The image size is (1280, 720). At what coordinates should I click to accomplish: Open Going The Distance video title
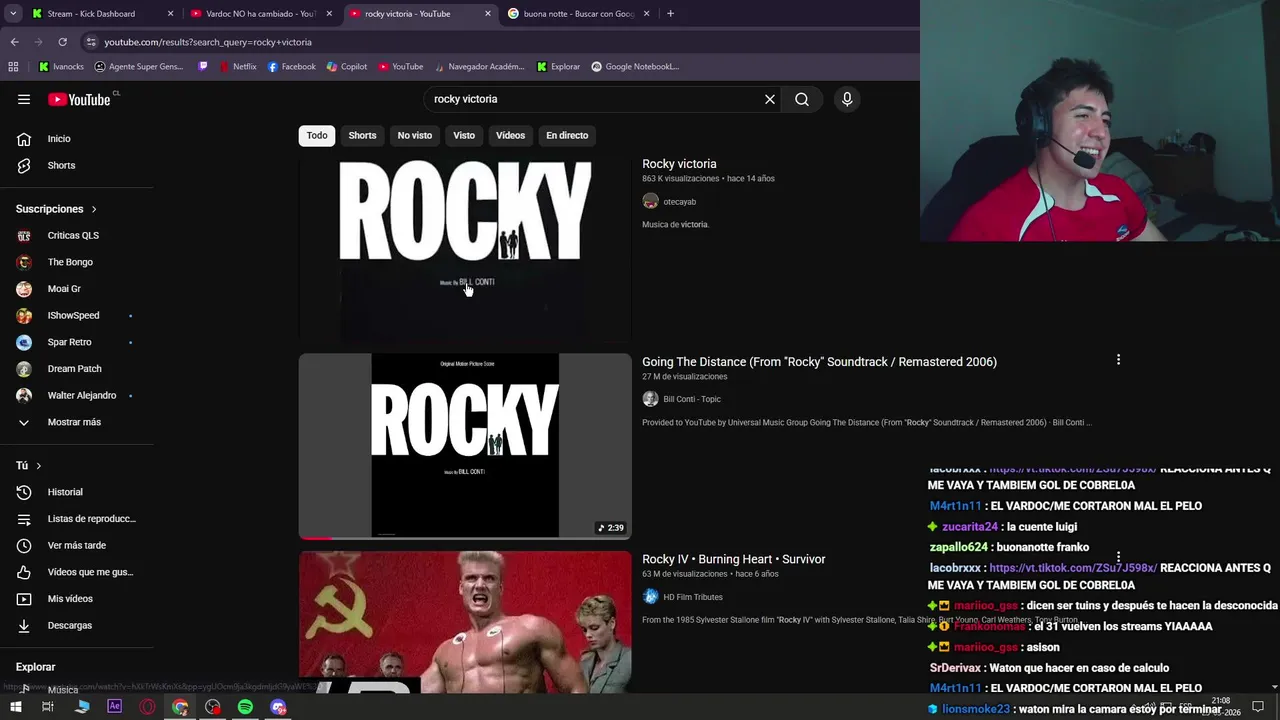point(819,362)
